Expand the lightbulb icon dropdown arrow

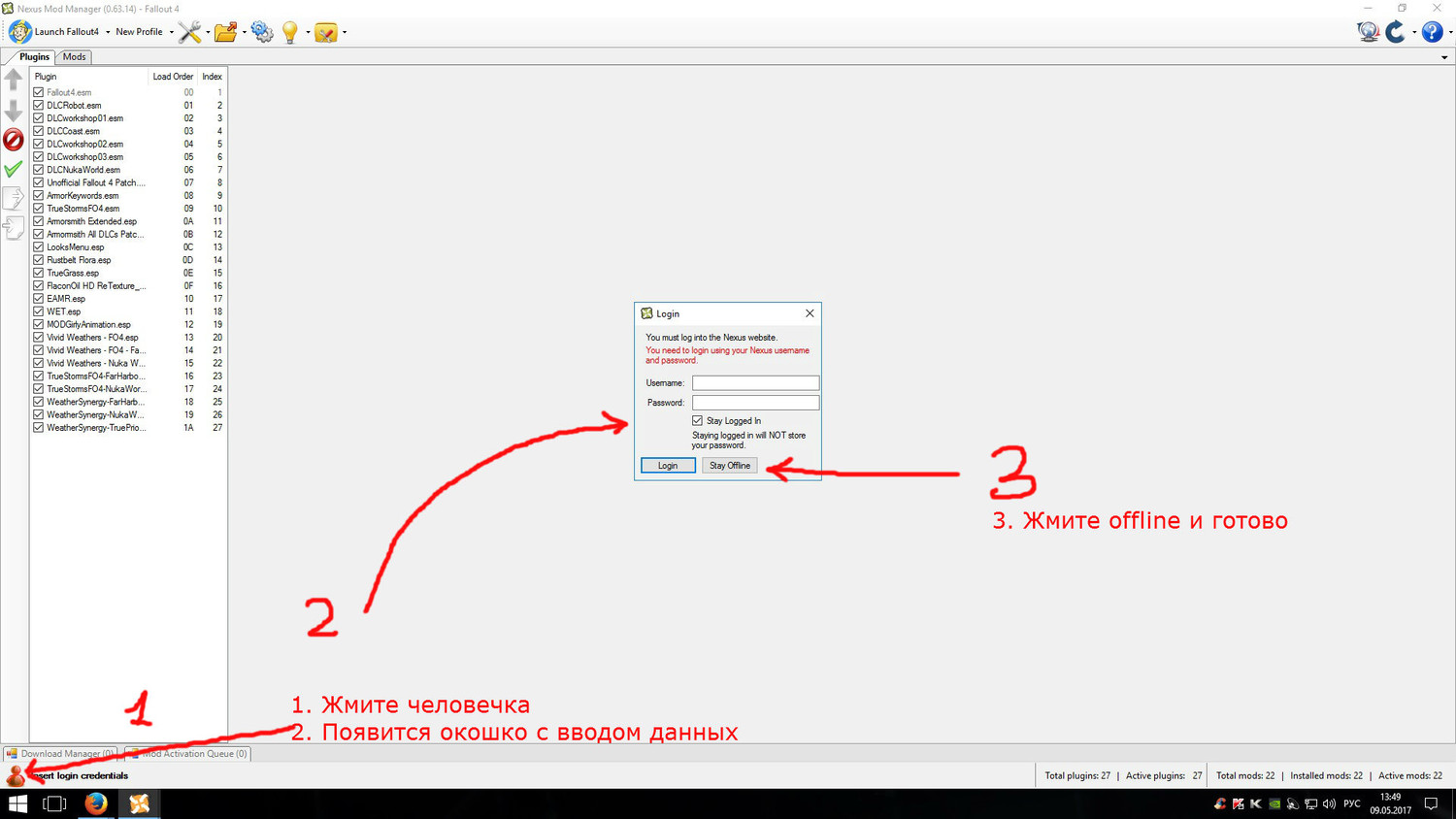coord(308,32)
